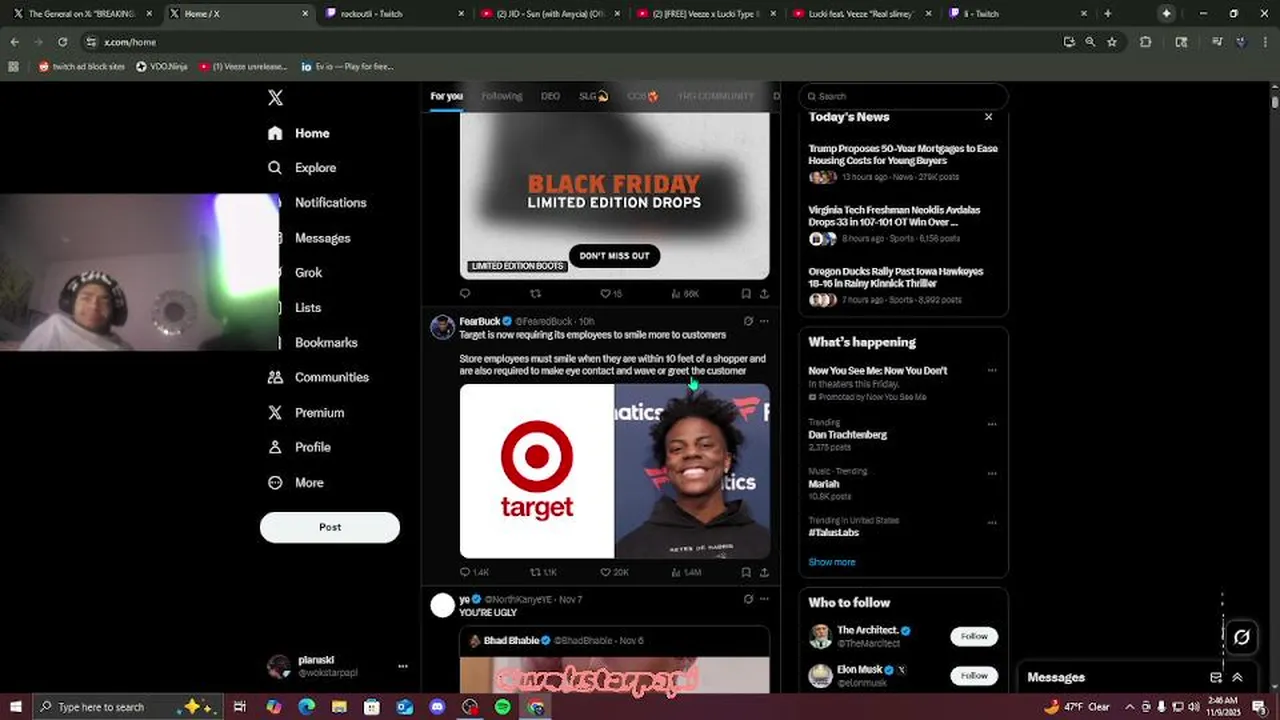The height and width of the screenshot is (720, 1280).
Task: Bookmark FearBuck's Target post
Action: point(746,572)
